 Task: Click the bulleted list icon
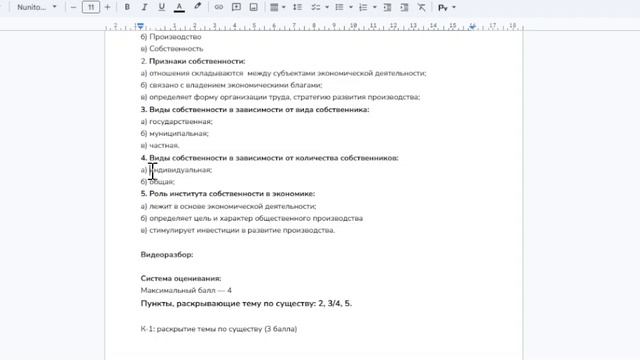click(x=339, y=7)
